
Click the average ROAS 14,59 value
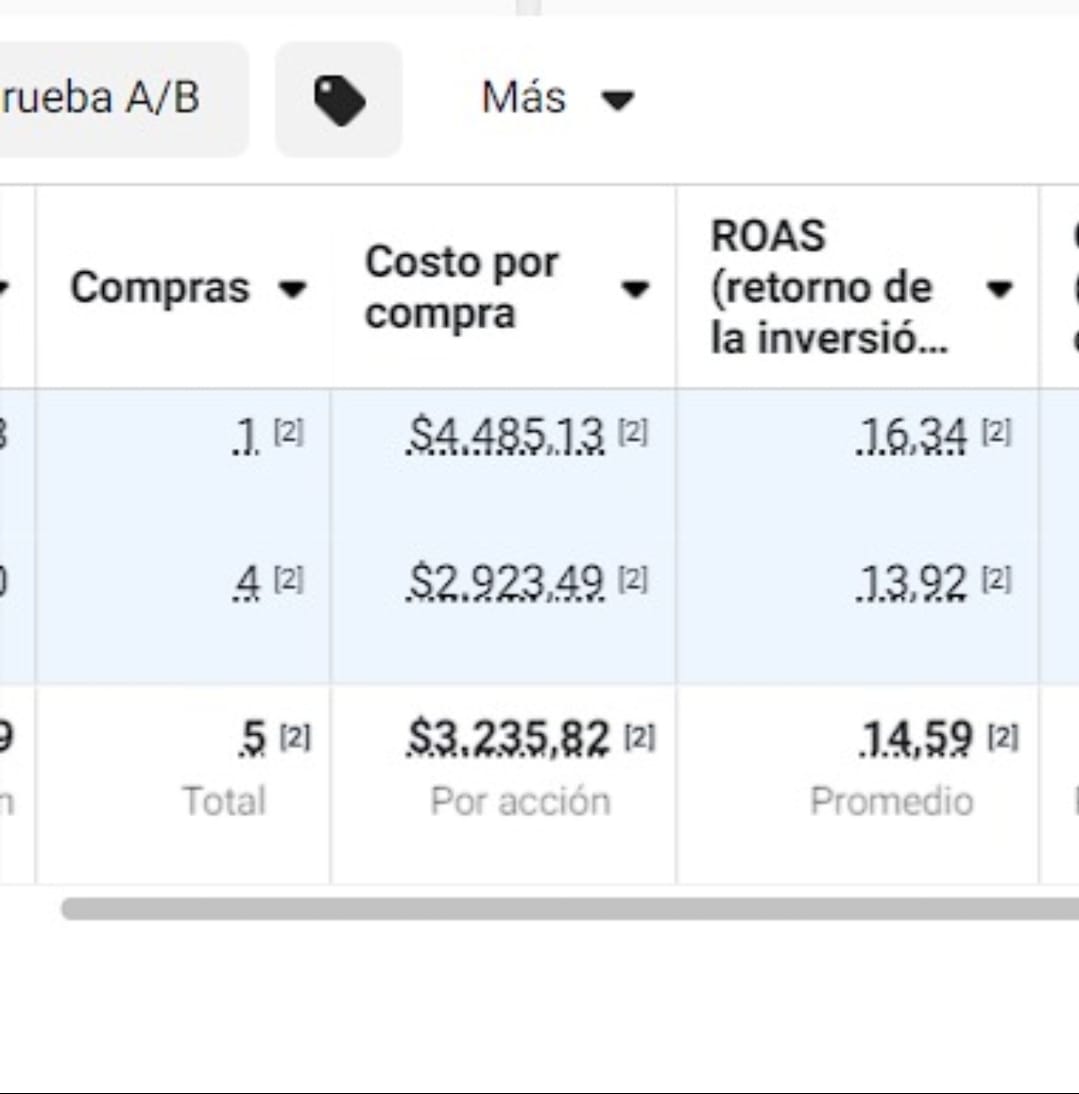pyautogui.click(x=916, y=740)
